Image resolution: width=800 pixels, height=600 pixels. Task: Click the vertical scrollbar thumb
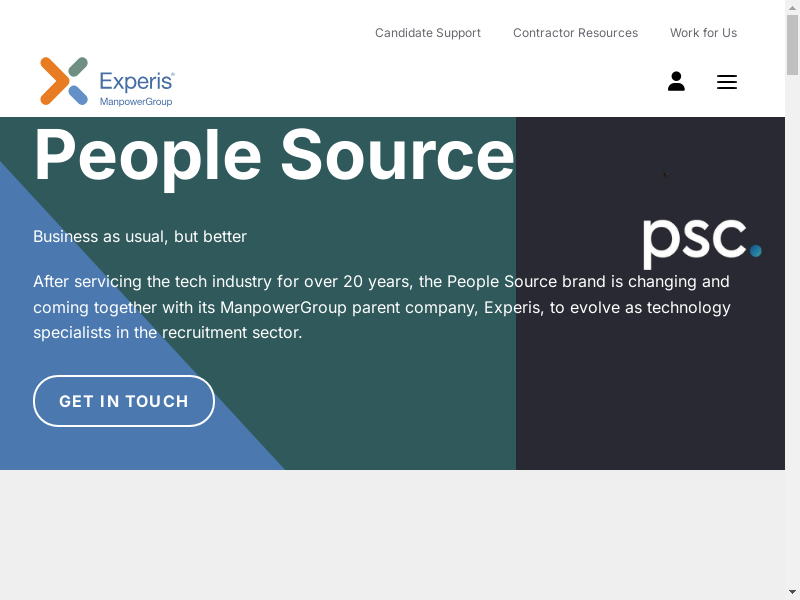coord(792,45)
